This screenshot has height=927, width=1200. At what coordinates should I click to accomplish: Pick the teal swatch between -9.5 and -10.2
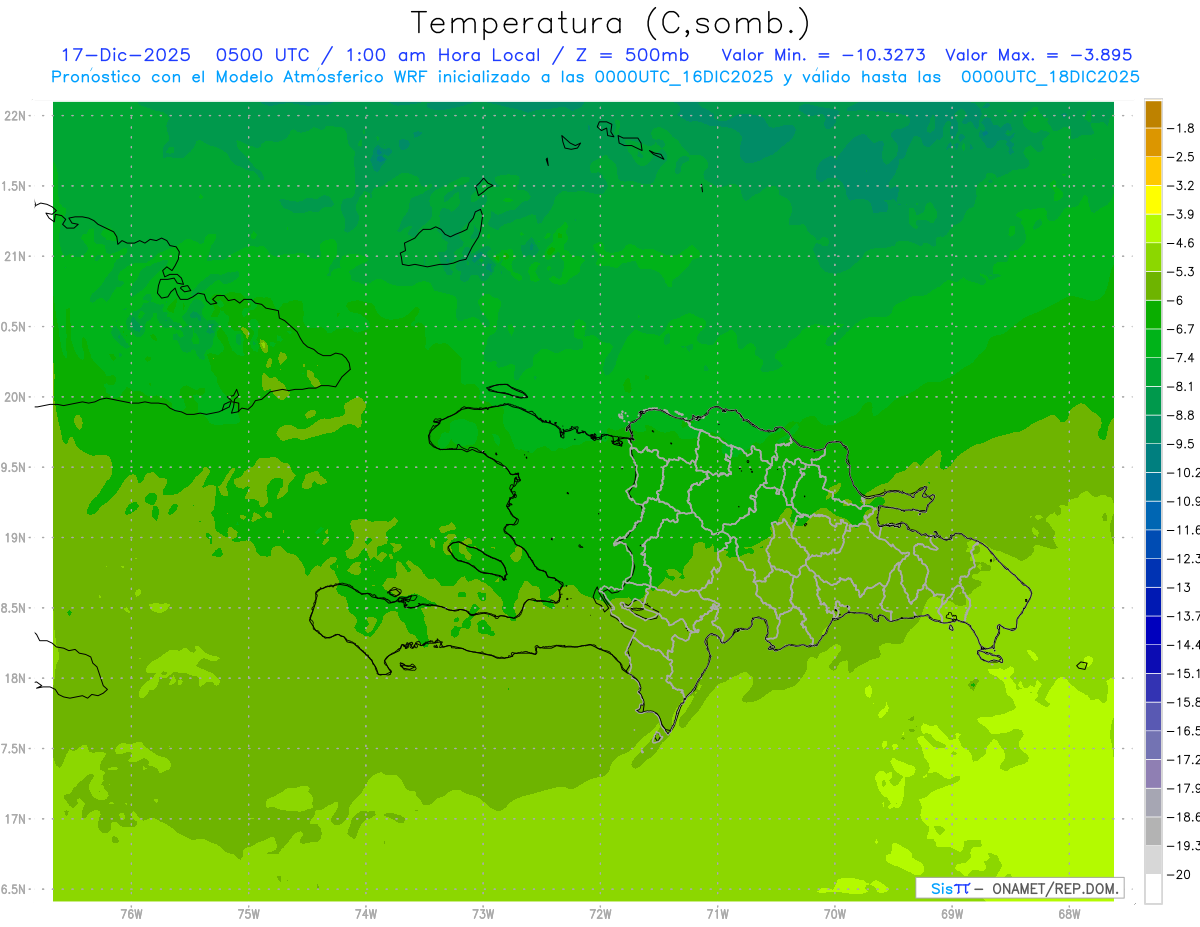click(1153, 458)
